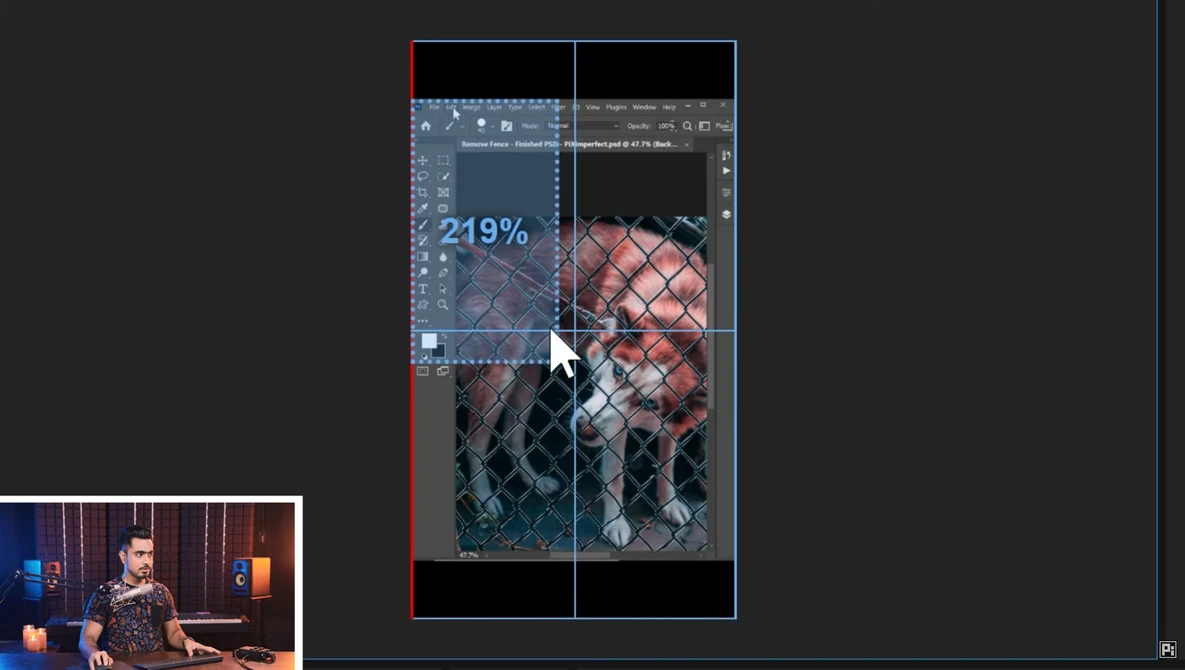Select the Rectangular Marquee tool
Image resolution: width=1185 pixels, height=670 pixels.
[444, 160]
